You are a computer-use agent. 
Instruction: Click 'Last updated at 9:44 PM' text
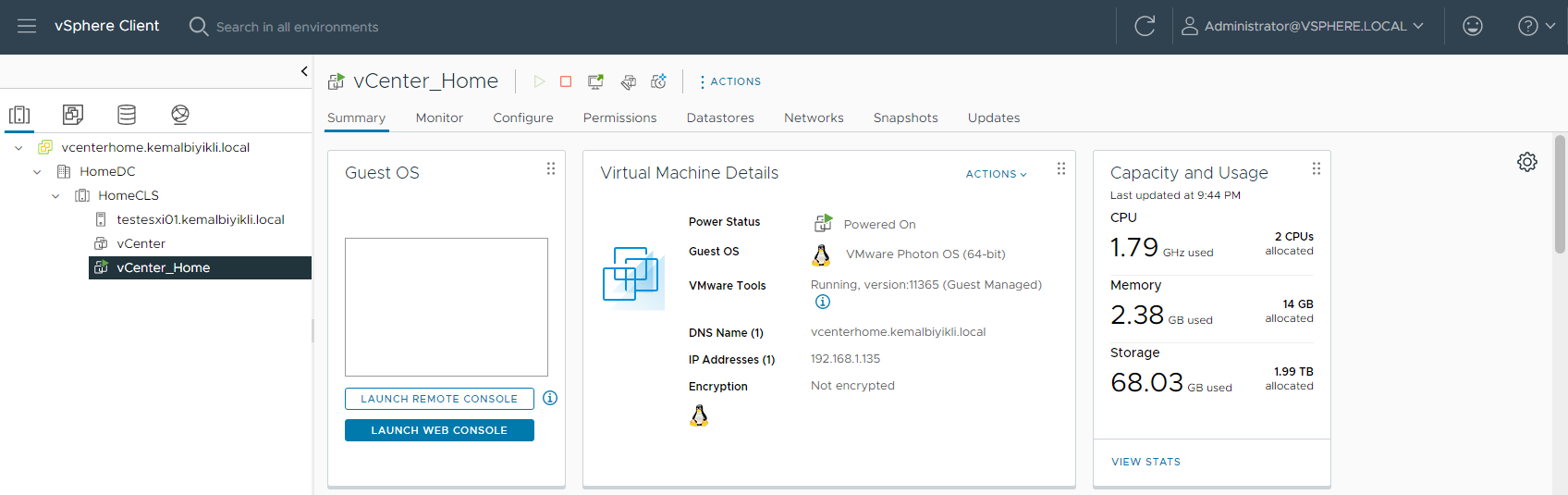tap(1175, 195)
